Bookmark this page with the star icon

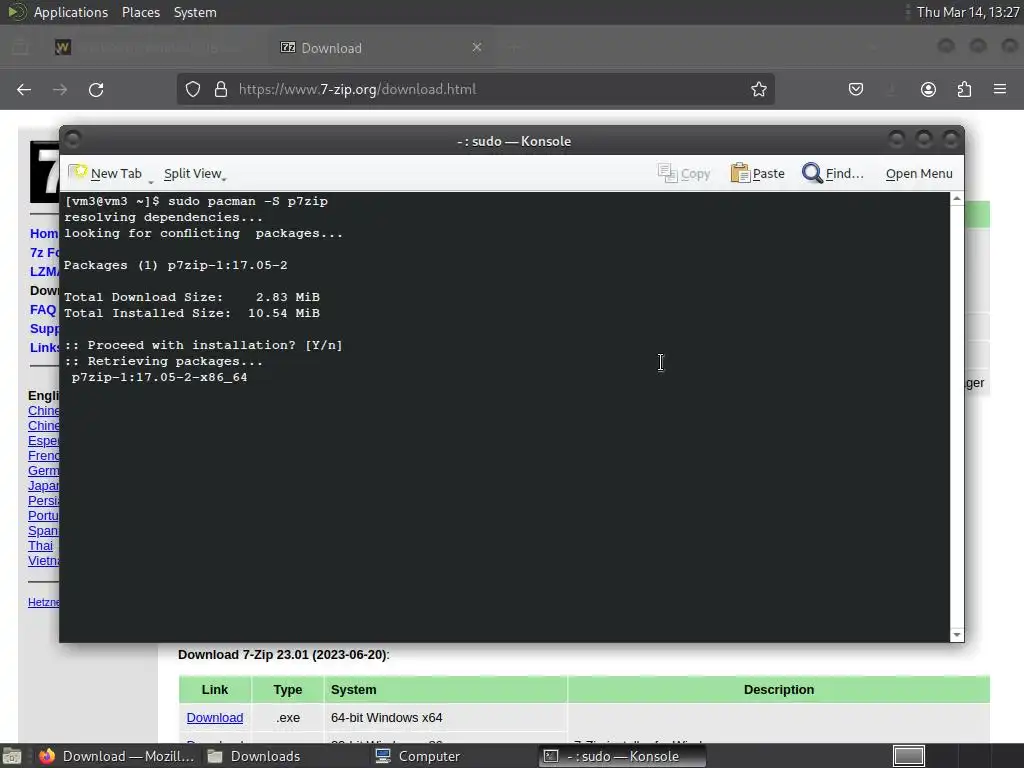click(x=758, y=89)
